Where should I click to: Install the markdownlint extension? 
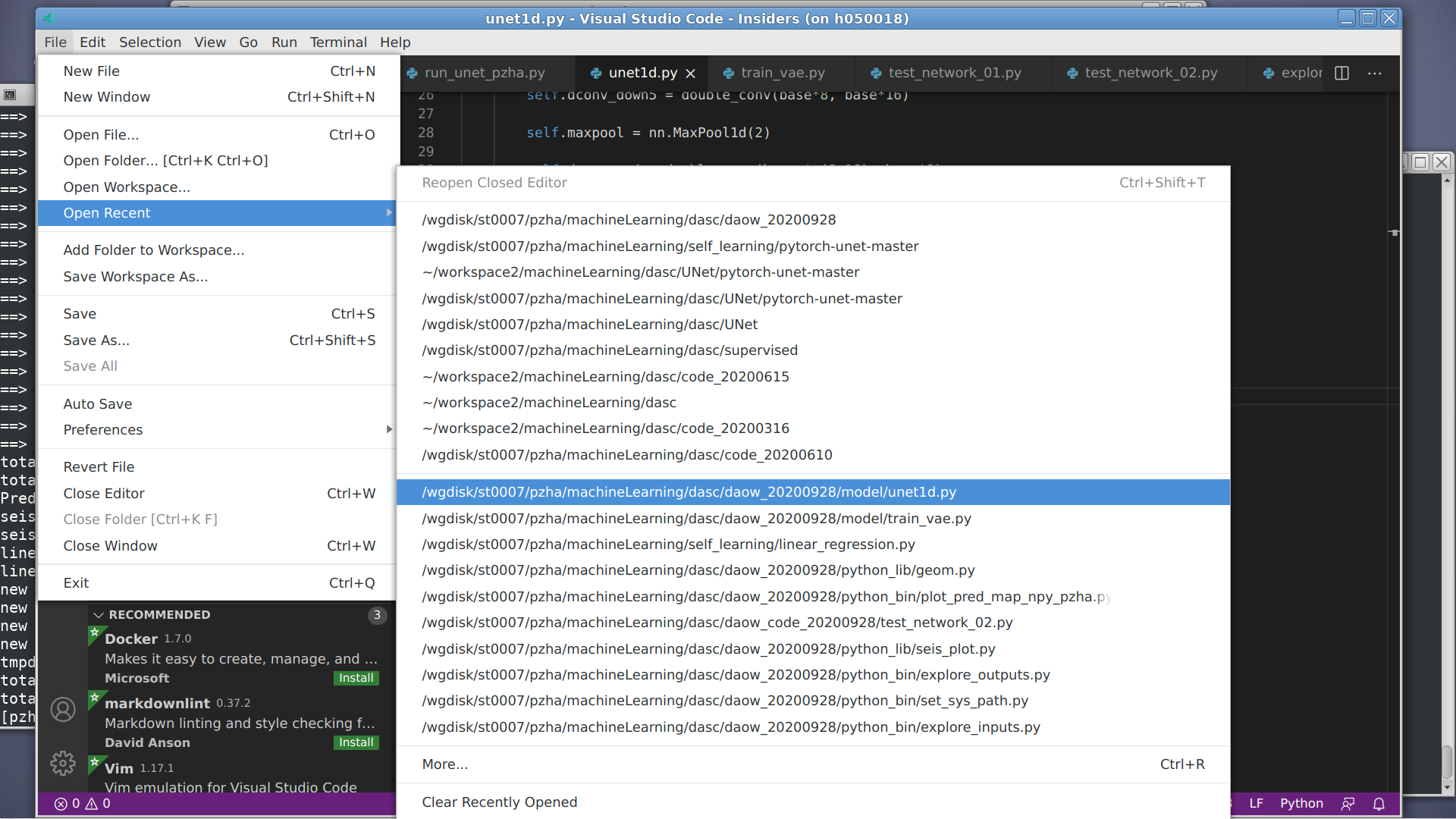(x=356, y=742)
